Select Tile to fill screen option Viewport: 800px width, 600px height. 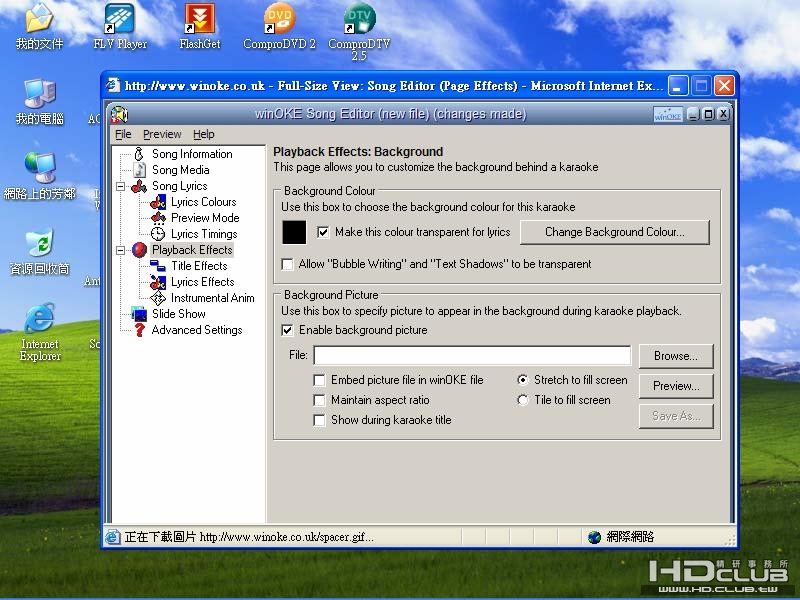(522, 400)
